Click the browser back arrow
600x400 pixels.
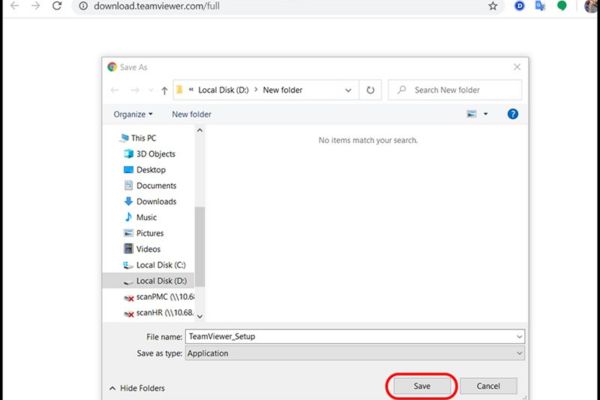pyautogui.click(x=15, y=6)
